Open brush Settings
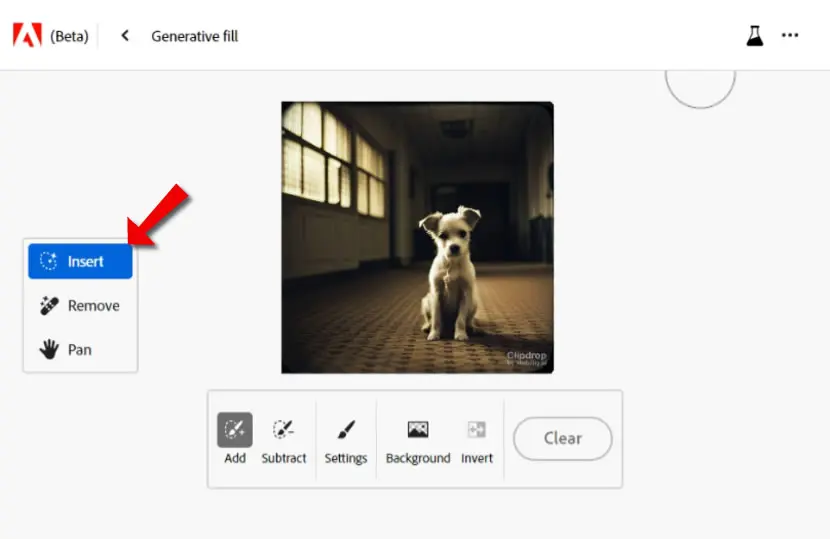 [346, 429]
